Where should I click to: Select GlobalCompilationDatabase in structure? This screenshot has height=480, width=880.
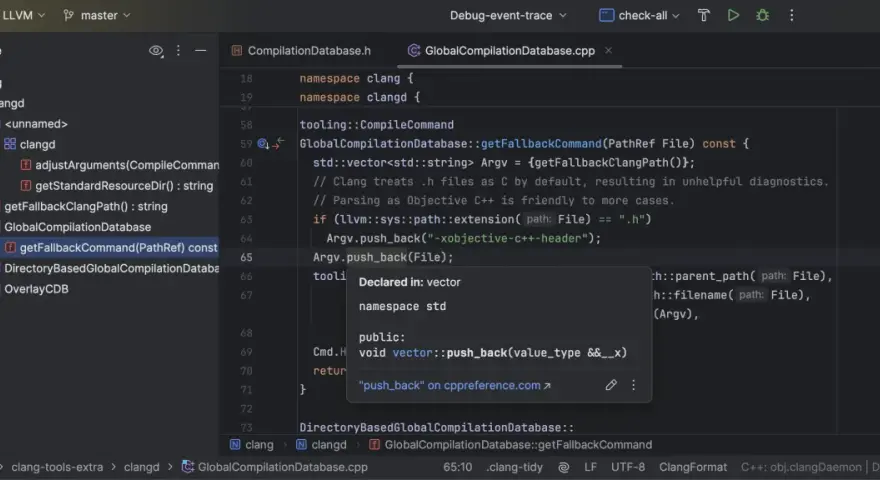77,227
